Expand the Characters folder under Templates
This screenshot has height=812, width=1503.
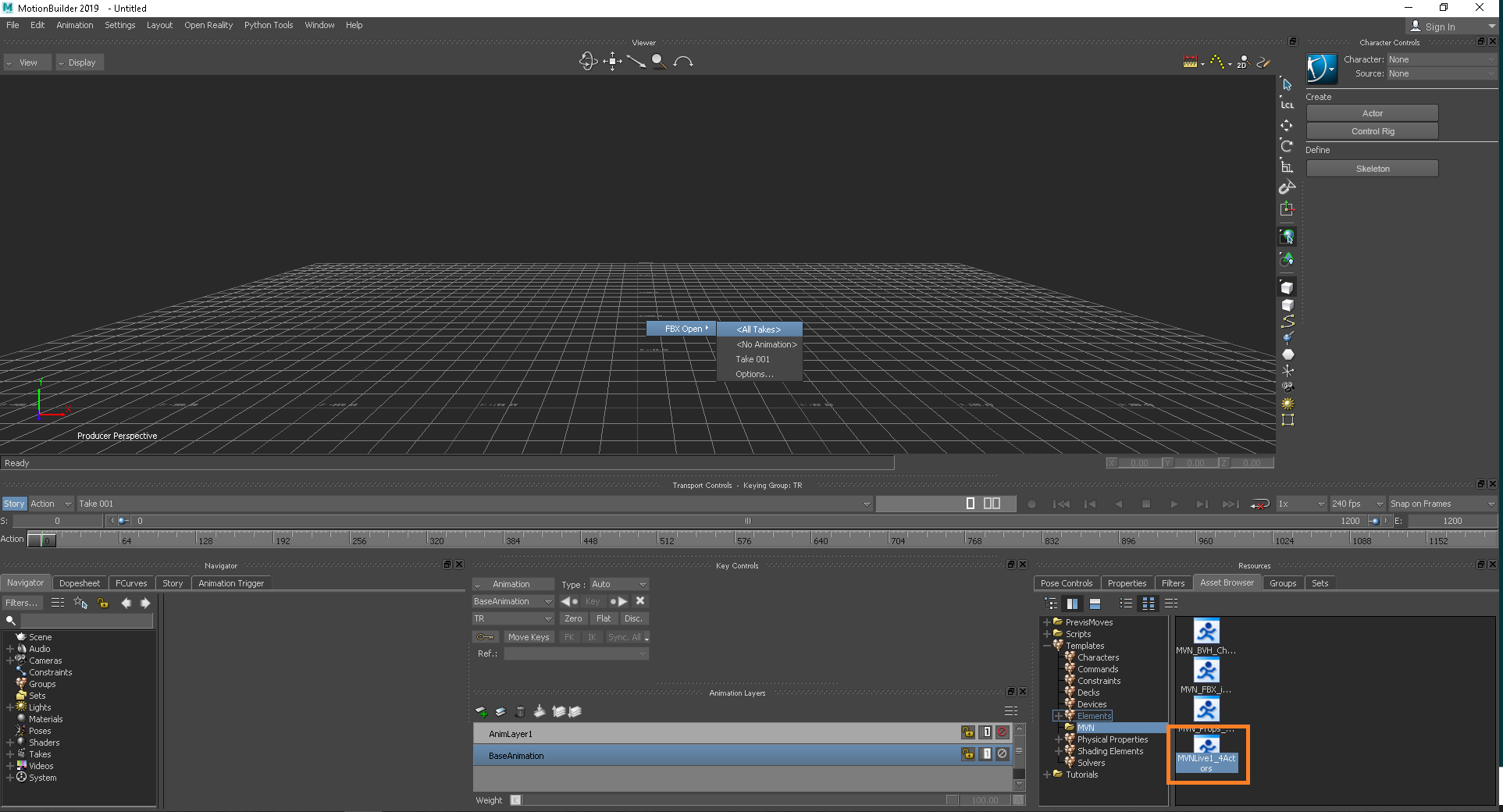pyautogui.click(x=1096, y=657)
